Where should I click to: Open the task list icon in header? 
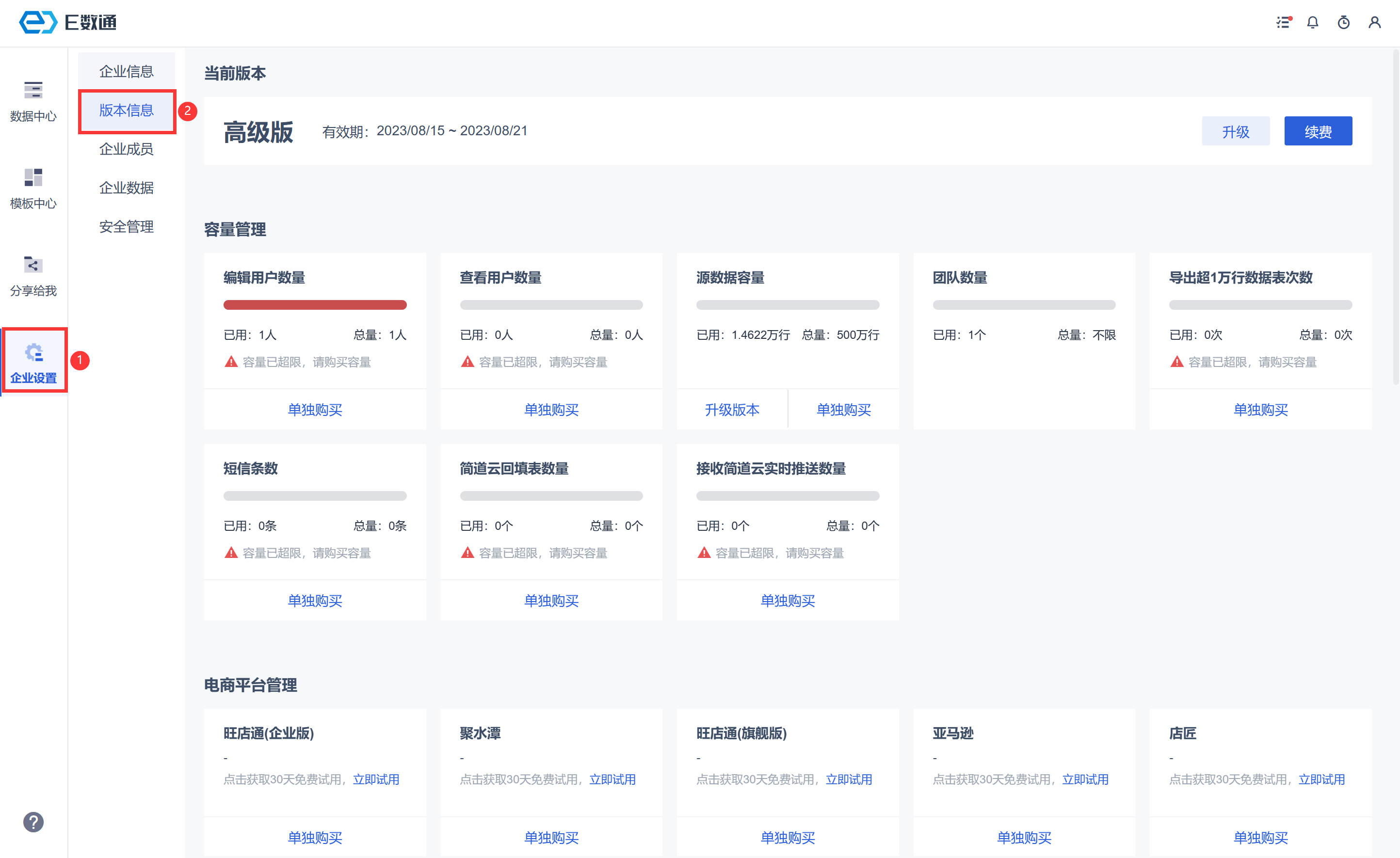(x=1283, y=22)
